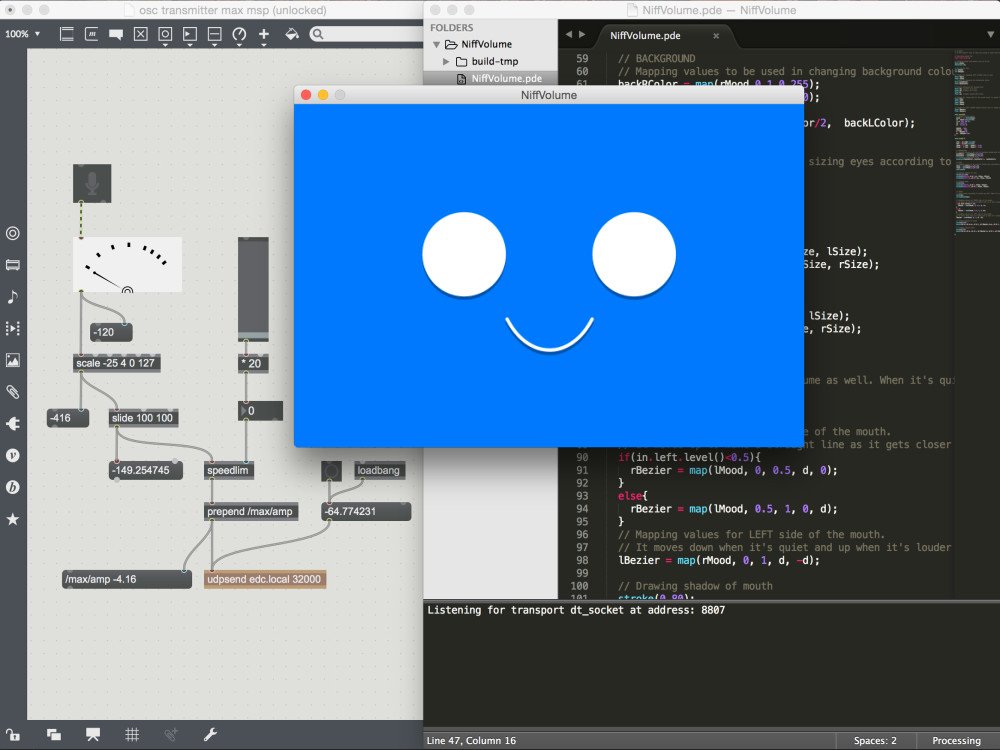Click the bang button next to loadbang
Image resolution: width=1000 pixels, height=750 pixels.
(x=331, y=471)
